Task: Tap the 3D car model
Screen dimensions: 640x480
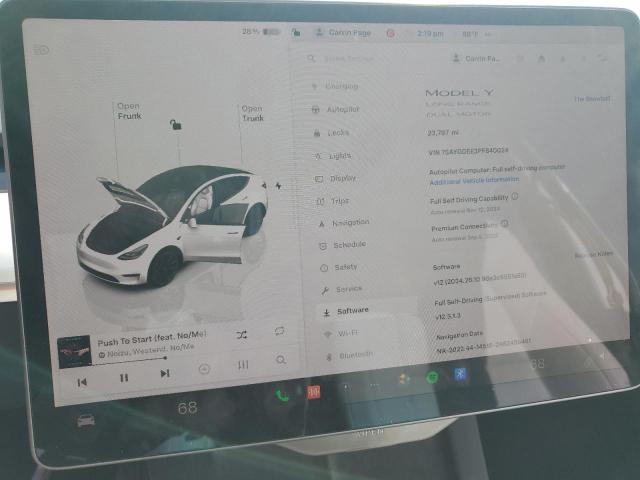Action: point(171,225)
